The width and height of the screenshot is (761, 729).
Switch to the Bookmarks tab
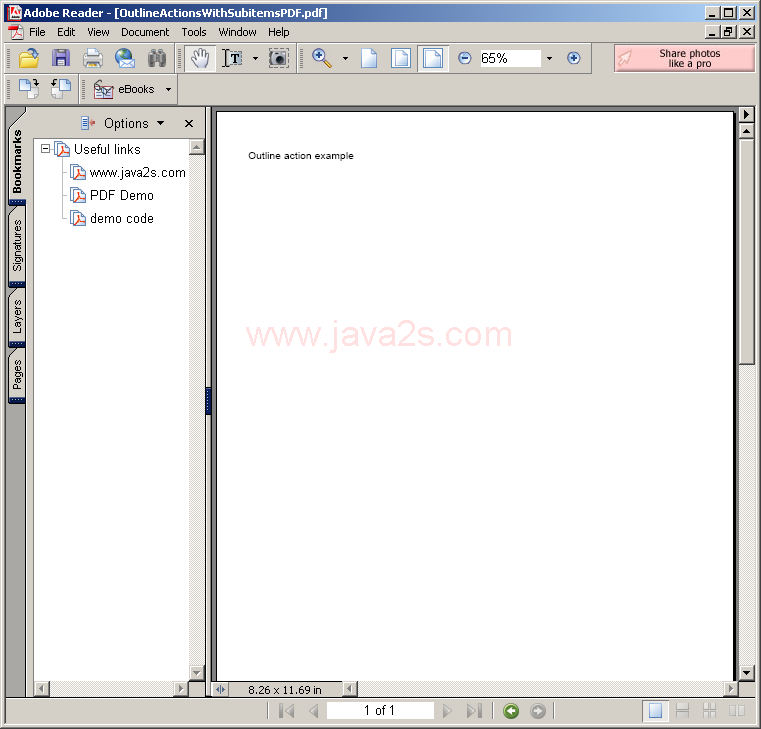click(x=17, y=160)
